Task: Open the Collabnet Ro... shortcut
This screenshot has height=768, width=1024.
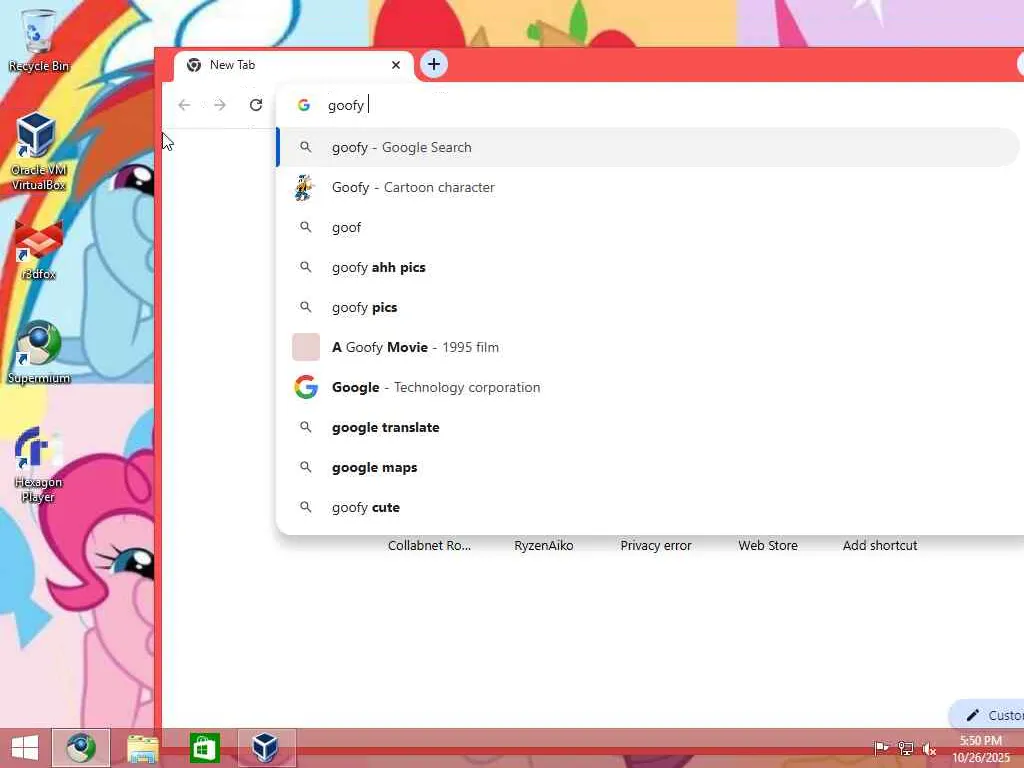Action: (429, 545)
